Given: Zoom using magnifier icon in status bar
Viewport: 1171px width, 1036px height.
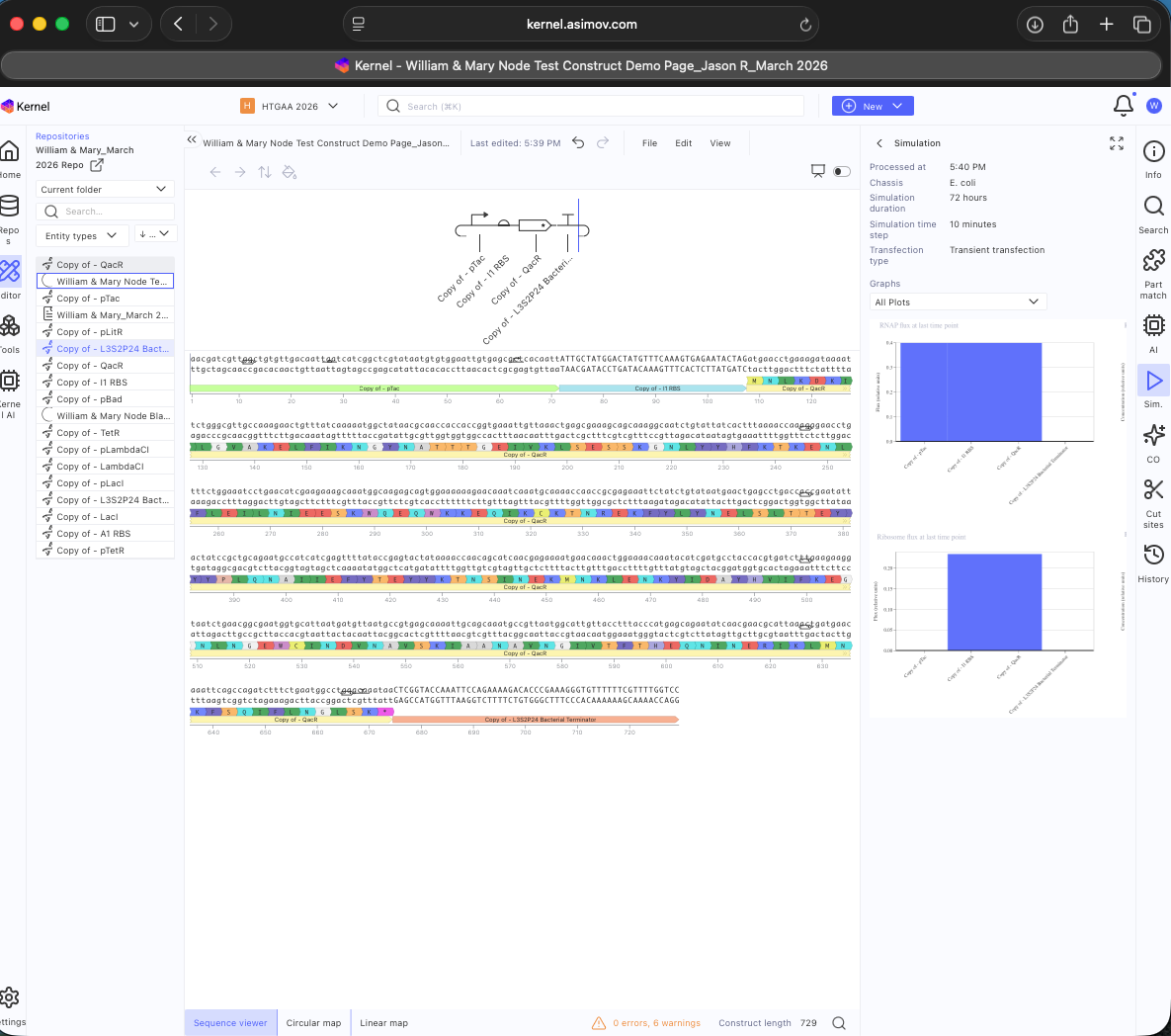Looking at the screenshot, I should pyautogui.click(x=839, y=1023).
